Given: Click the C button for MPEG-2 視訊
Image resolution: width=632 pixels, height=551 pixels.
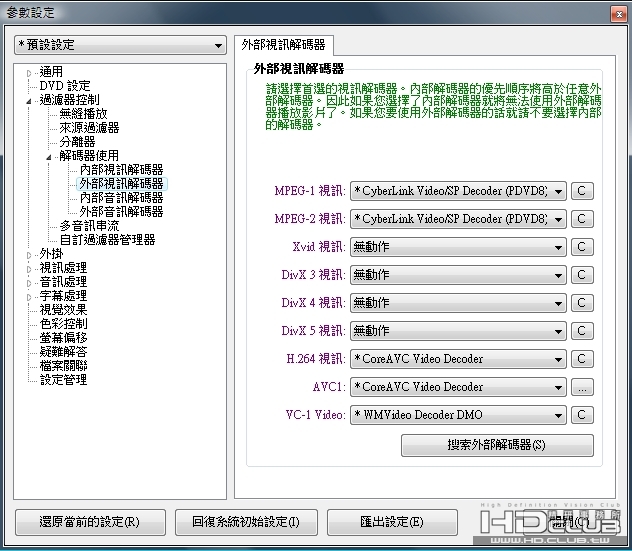Looking at the screenshot, I should point(582,219).
